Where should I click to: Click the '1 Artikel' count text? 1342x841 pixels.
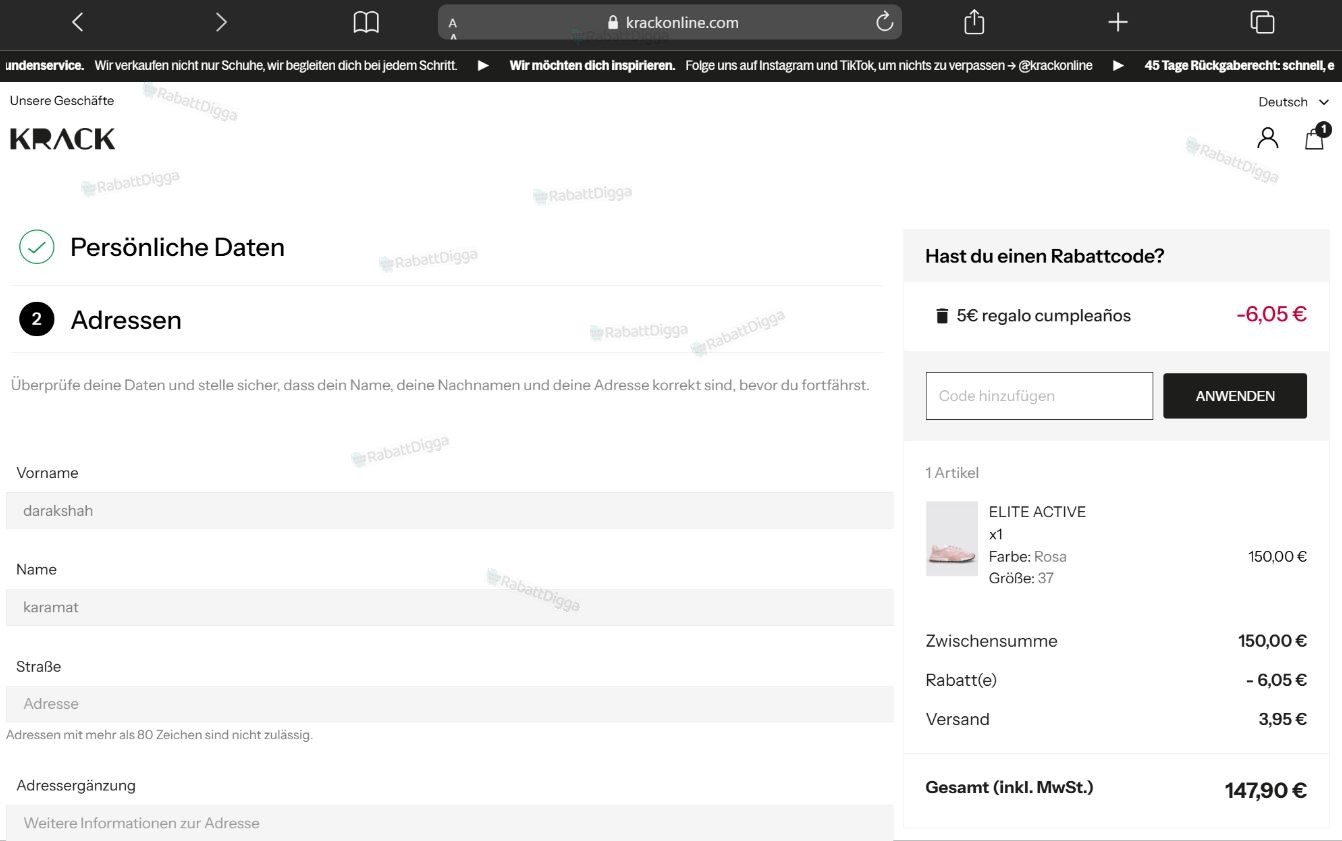coord(952,473)
